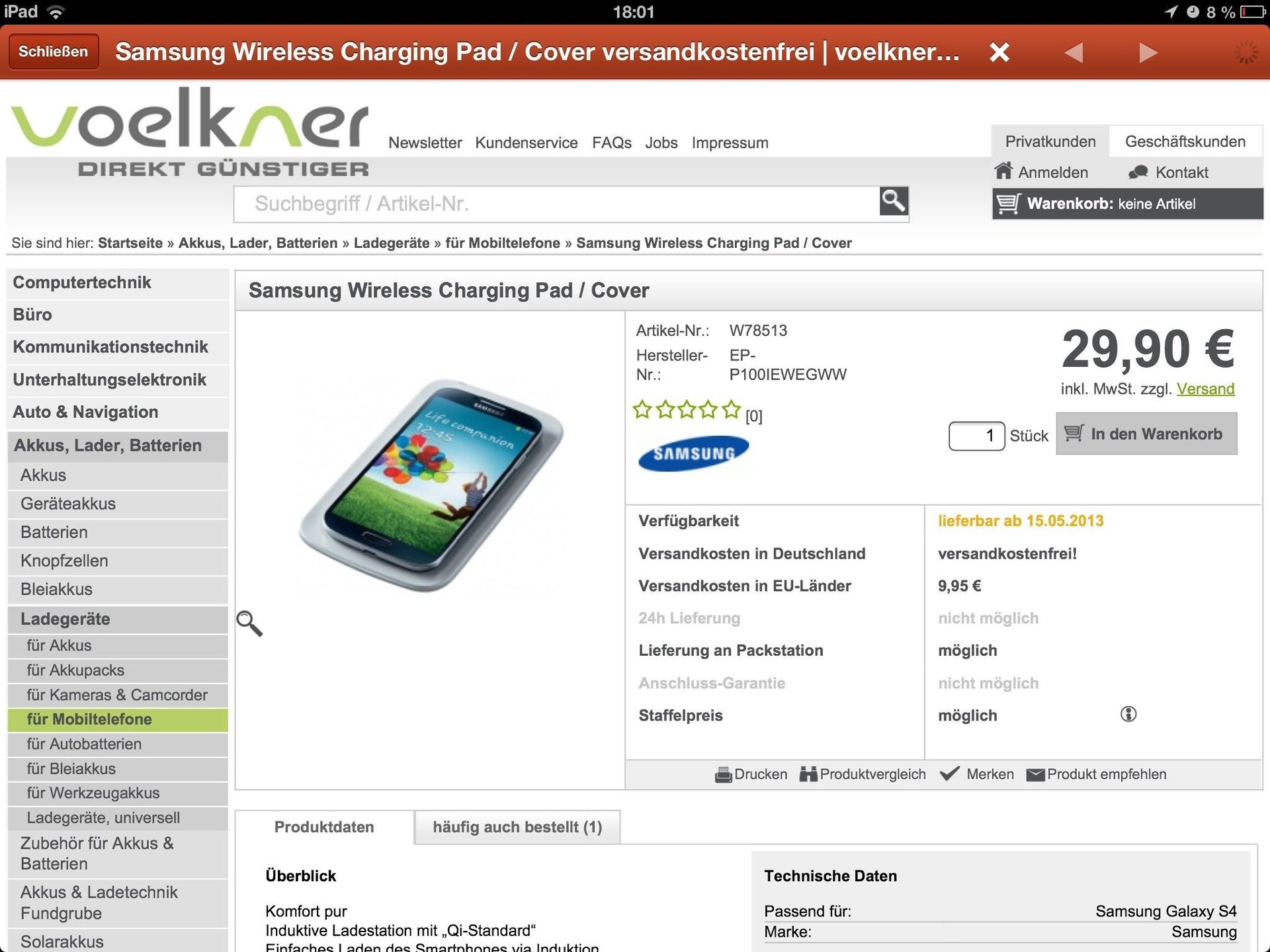Click the search magnifier button
Image resolution: width=1270 pixels, height=952 pixels.
click(894, 201)
